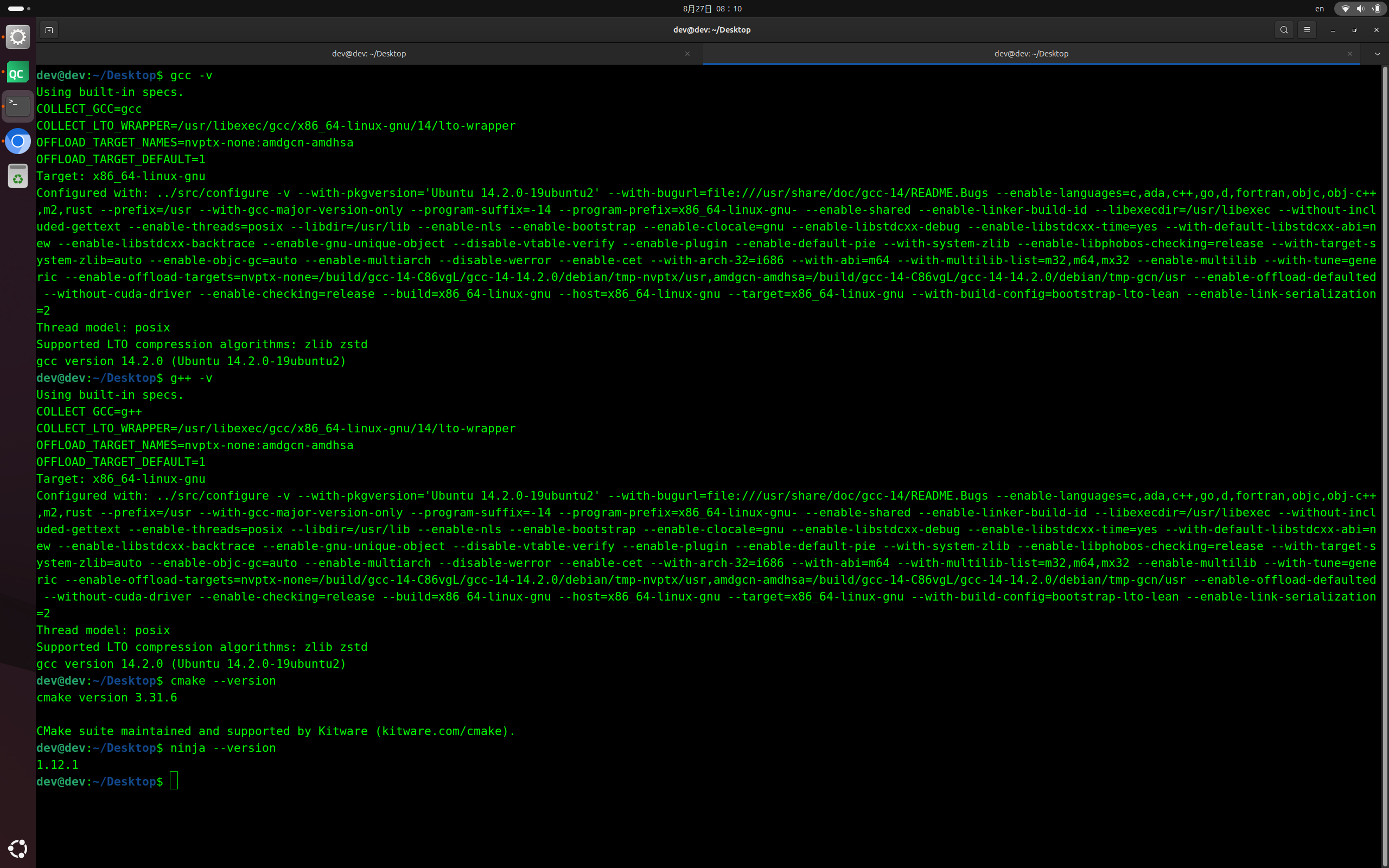
Task: Click the Terminal icon in the dock
Action: pos(18,106)
